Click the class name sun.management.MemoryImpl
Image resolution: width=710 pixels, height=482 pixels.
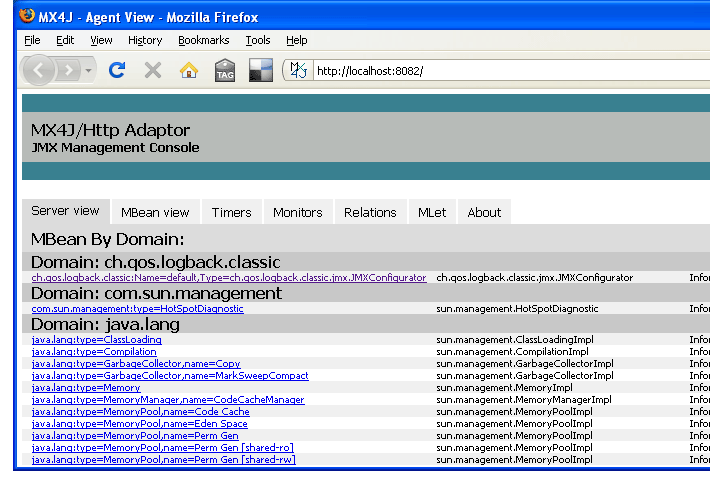[504, 387]
